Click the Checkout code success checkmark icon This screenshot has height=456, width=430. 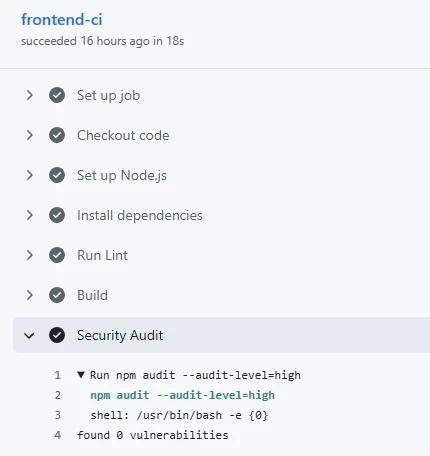coord(57,135)
